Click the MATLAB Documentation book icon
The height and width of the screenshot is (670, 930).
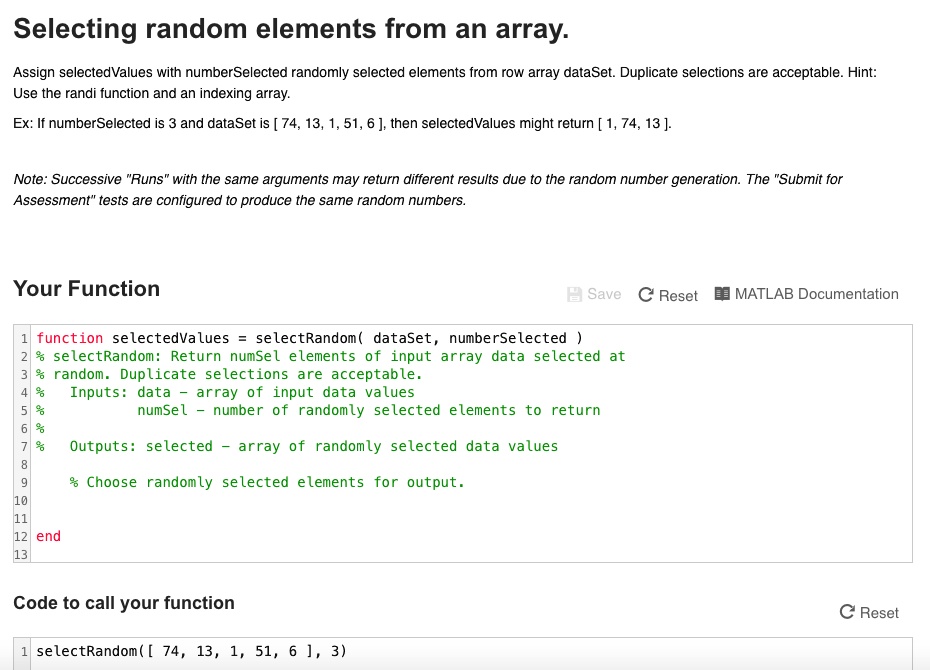pos(723,294)
